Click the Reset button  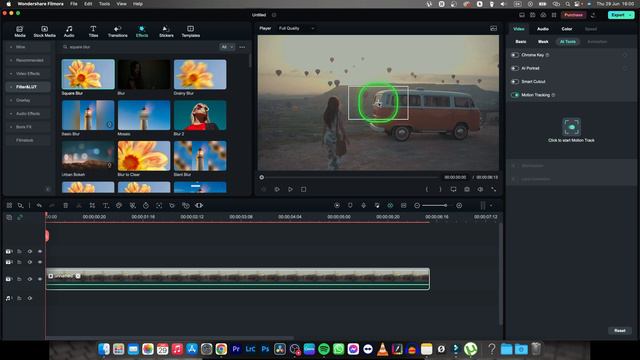pos(620,331)
